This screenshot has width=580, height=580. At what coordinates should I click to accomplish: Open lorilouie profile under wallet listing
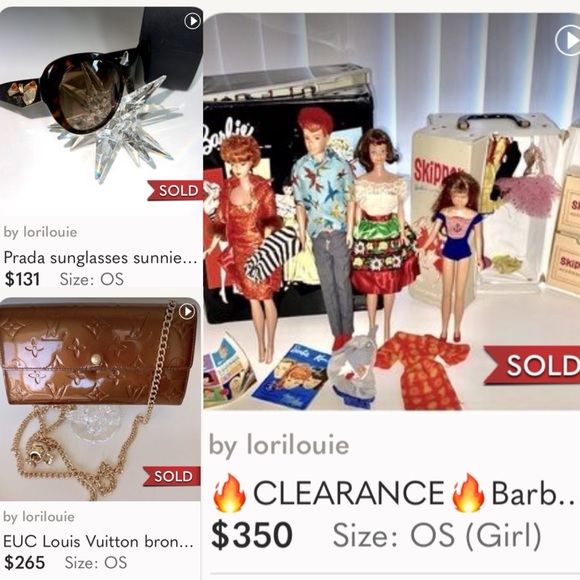(39, 516)
